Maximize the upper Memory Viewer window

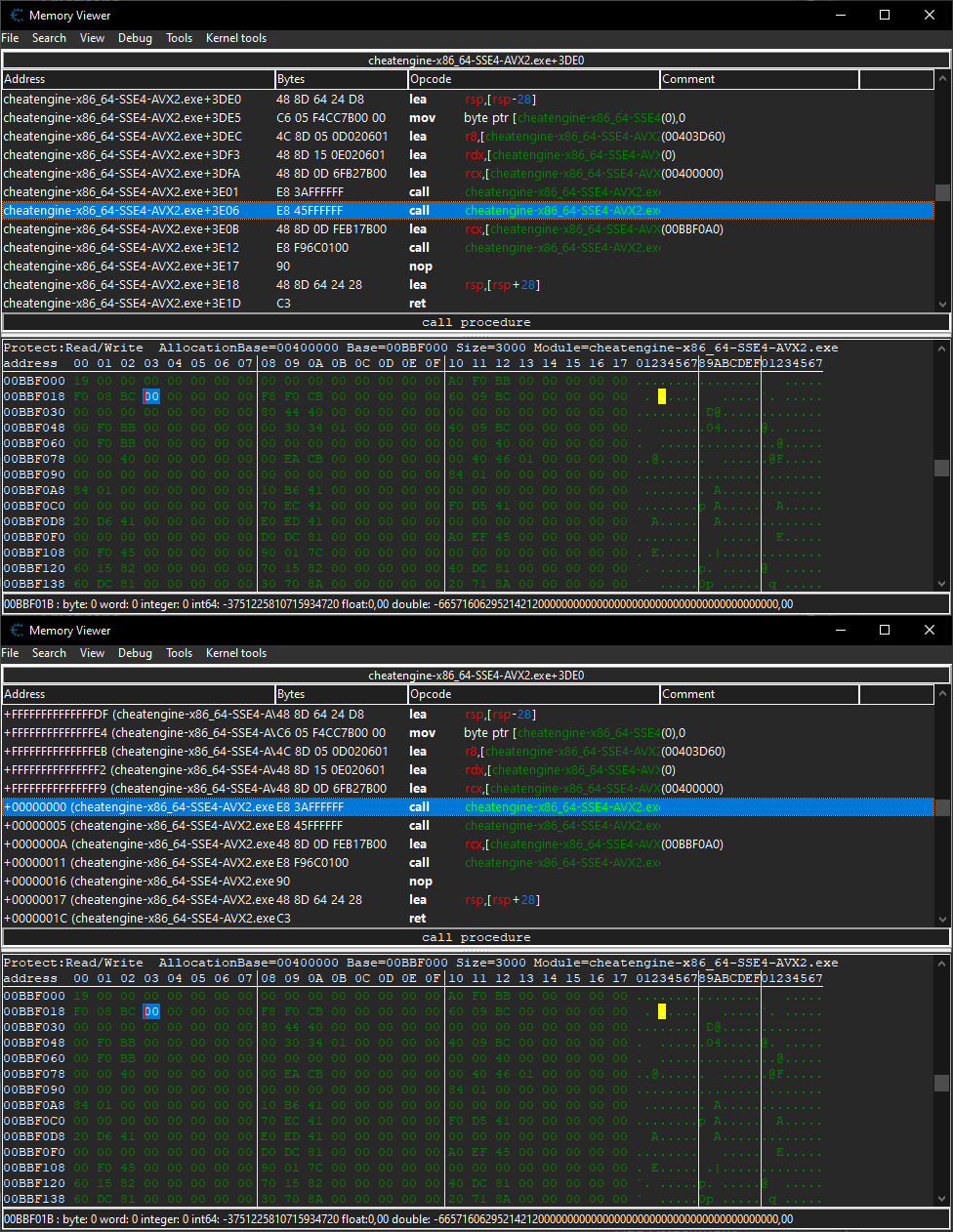point(885,15)
